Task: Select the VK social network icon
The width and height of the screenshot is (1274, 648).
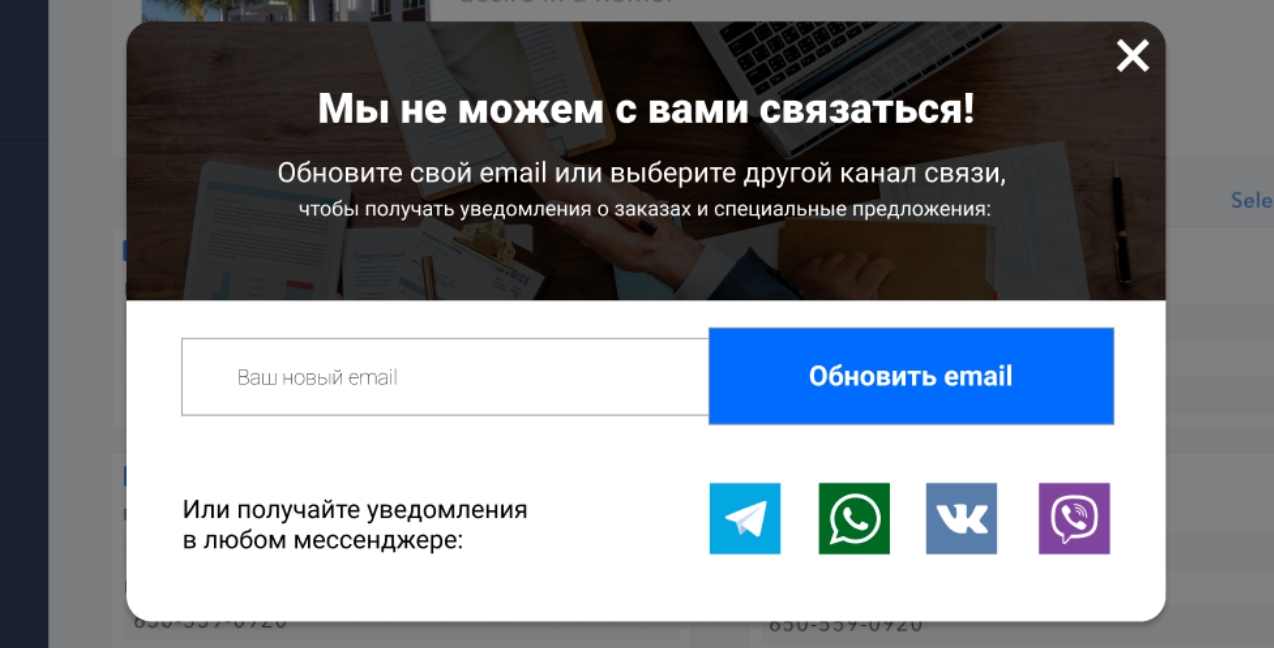Action: pyautogui.click(x=961, y=518)
